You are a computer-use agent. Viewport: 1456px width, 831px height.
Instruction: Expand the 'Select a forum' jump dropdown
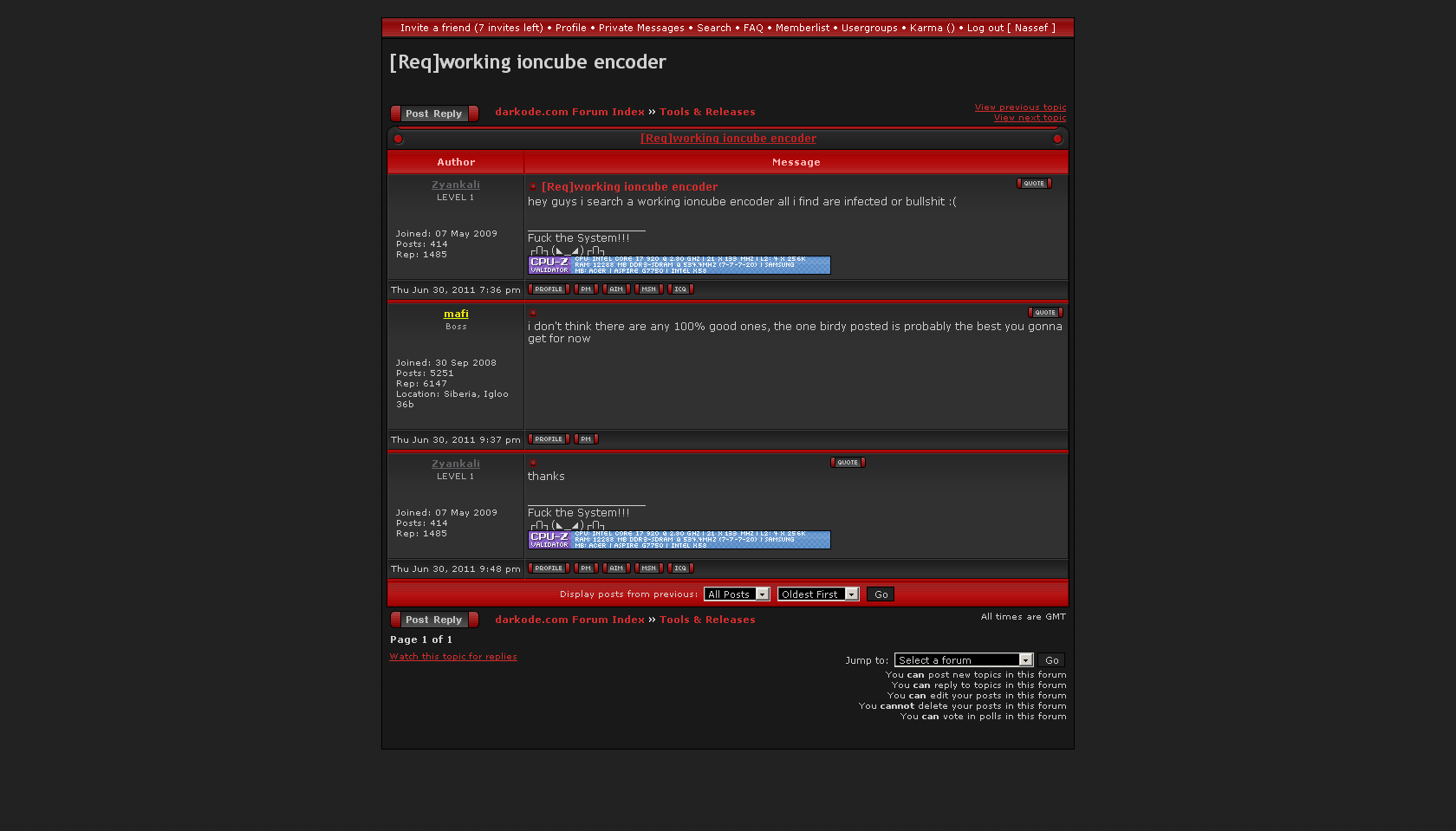point(963,660)
